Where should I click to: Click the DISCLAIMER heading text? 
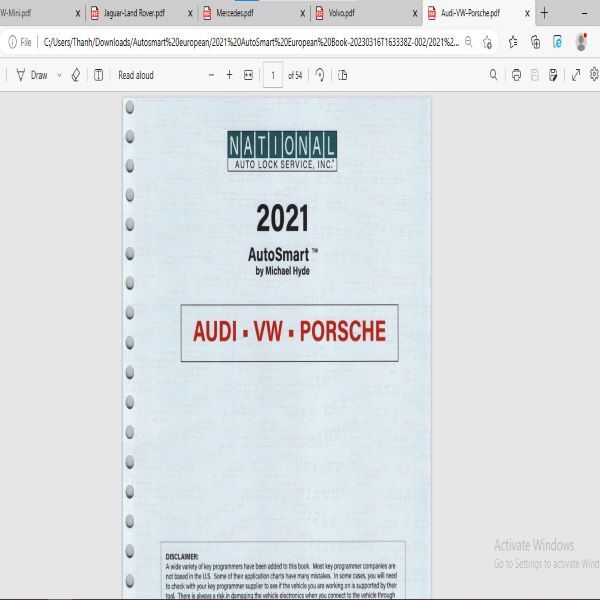[x=182, y=556]
